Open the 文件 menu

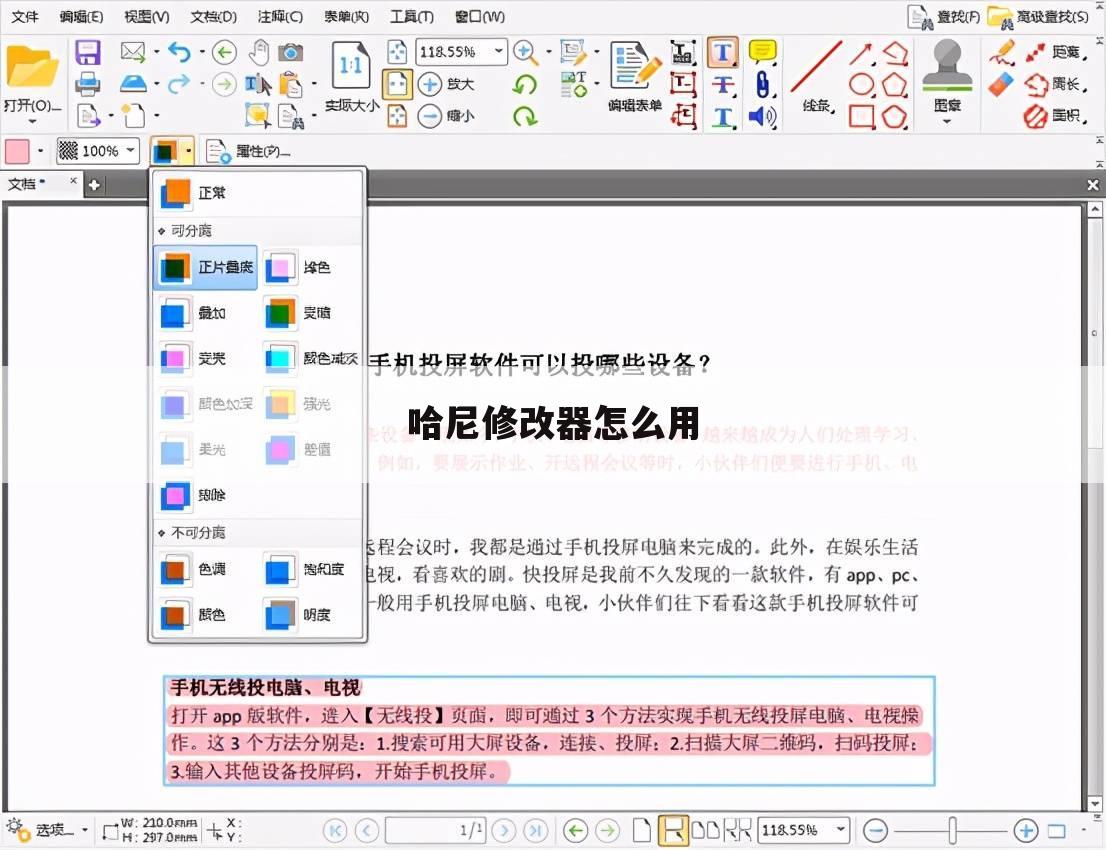[x=25, y=16]
